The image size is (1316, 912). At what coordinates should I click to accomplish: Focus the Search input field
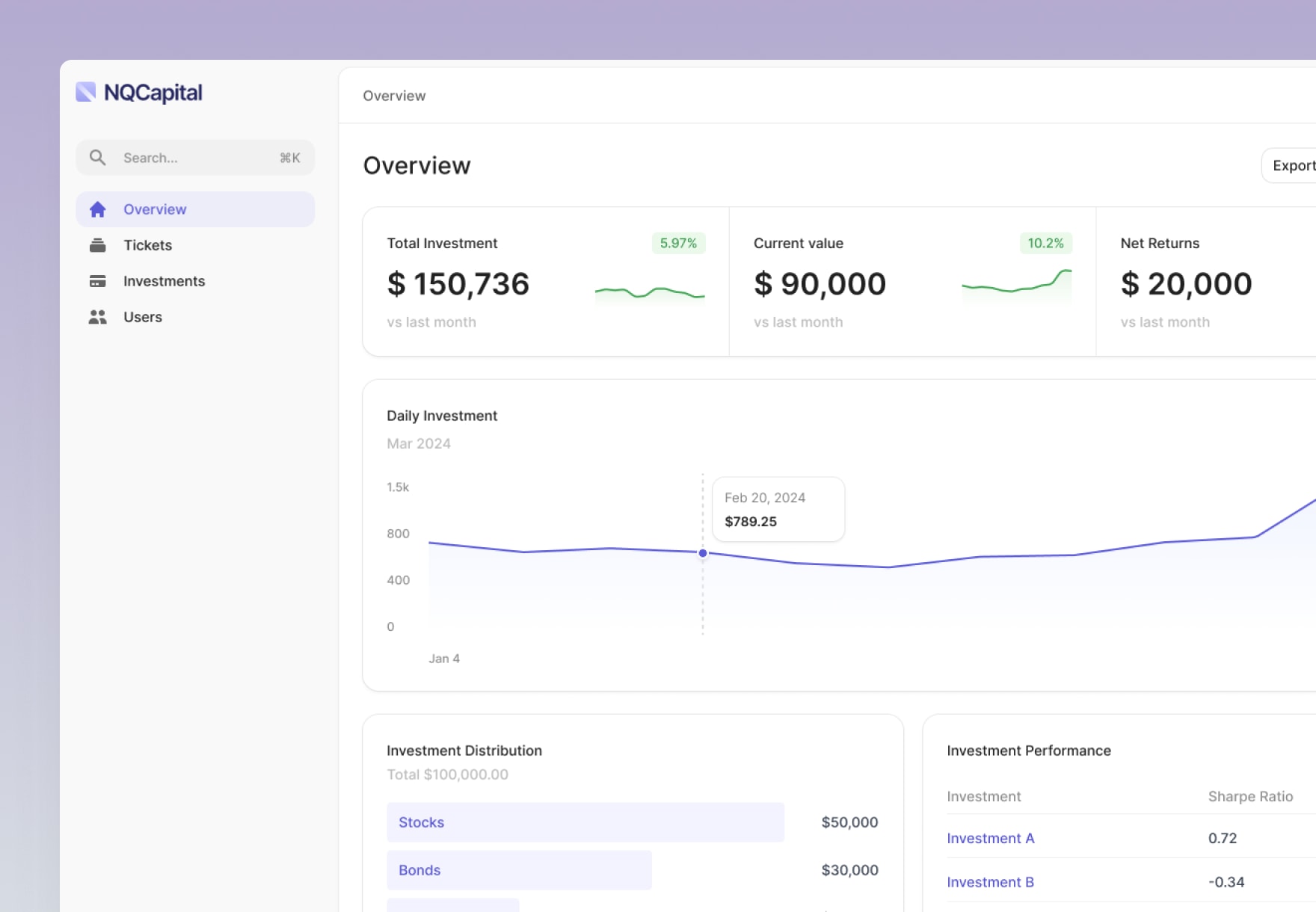195,158
